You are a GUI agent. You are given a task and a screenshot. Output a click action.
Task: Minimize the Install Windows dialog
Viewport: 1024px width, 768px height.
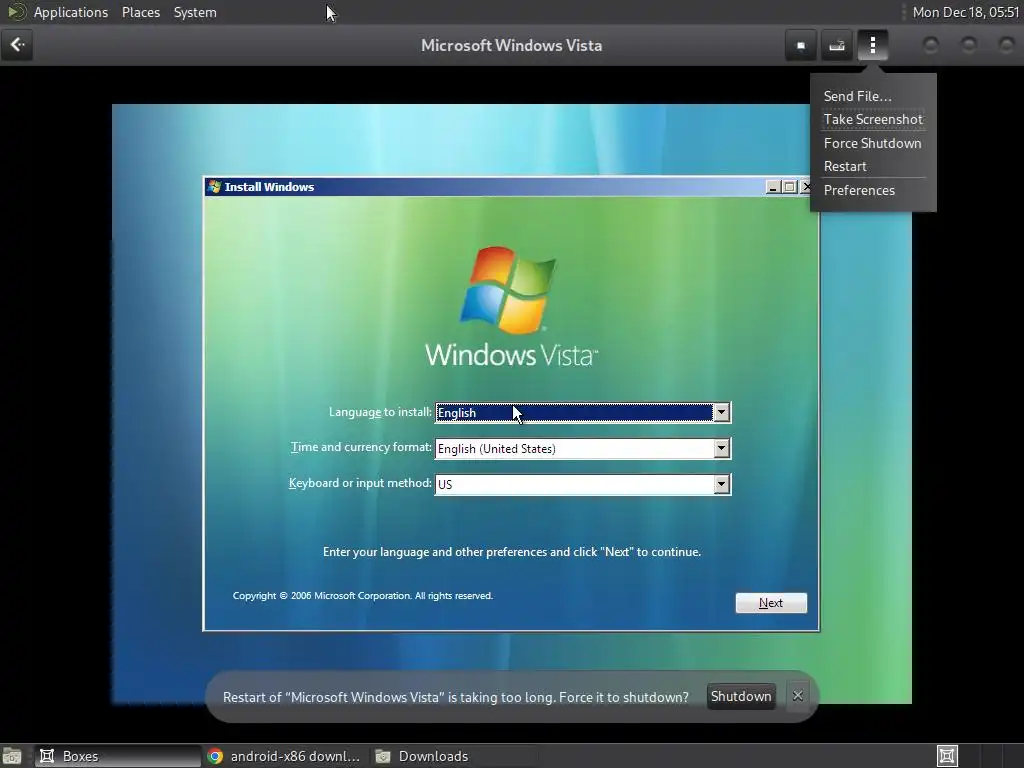(773, 187)
